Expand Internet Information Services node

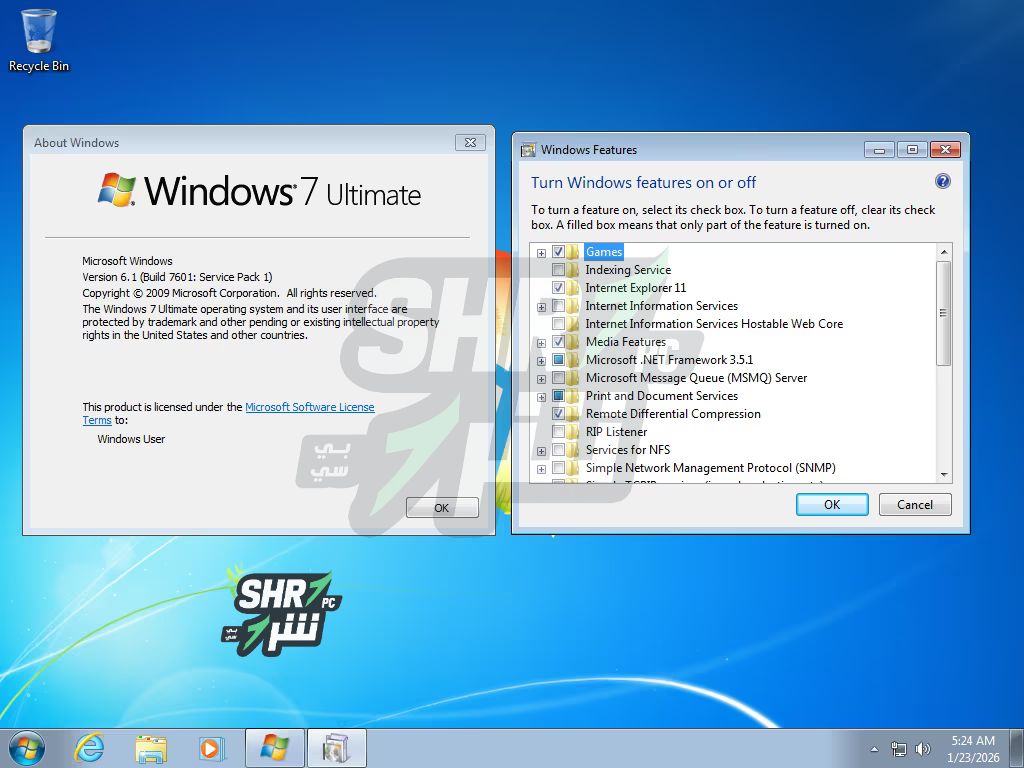point(541,307)
